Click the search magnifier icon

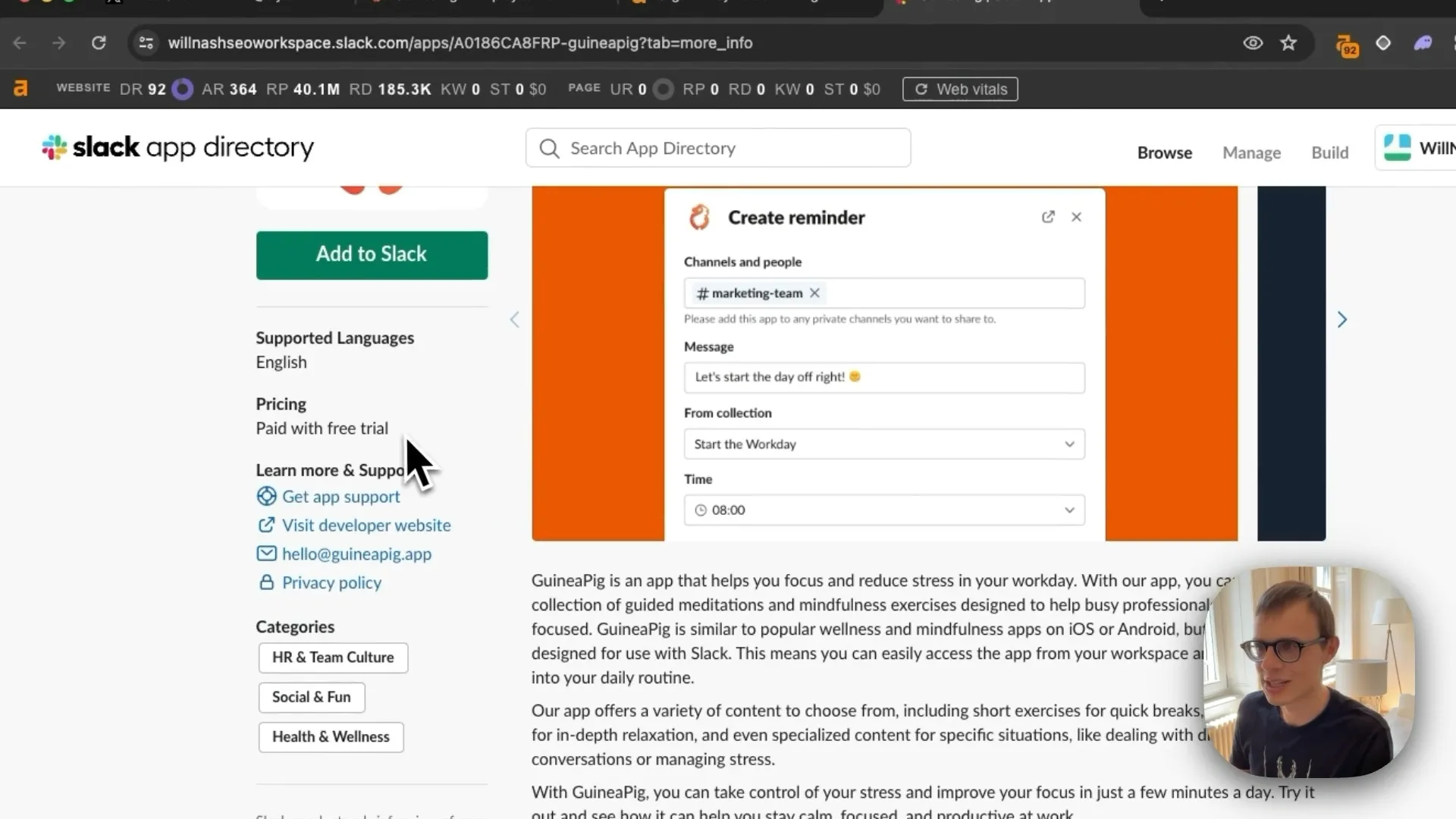(549, 149)
